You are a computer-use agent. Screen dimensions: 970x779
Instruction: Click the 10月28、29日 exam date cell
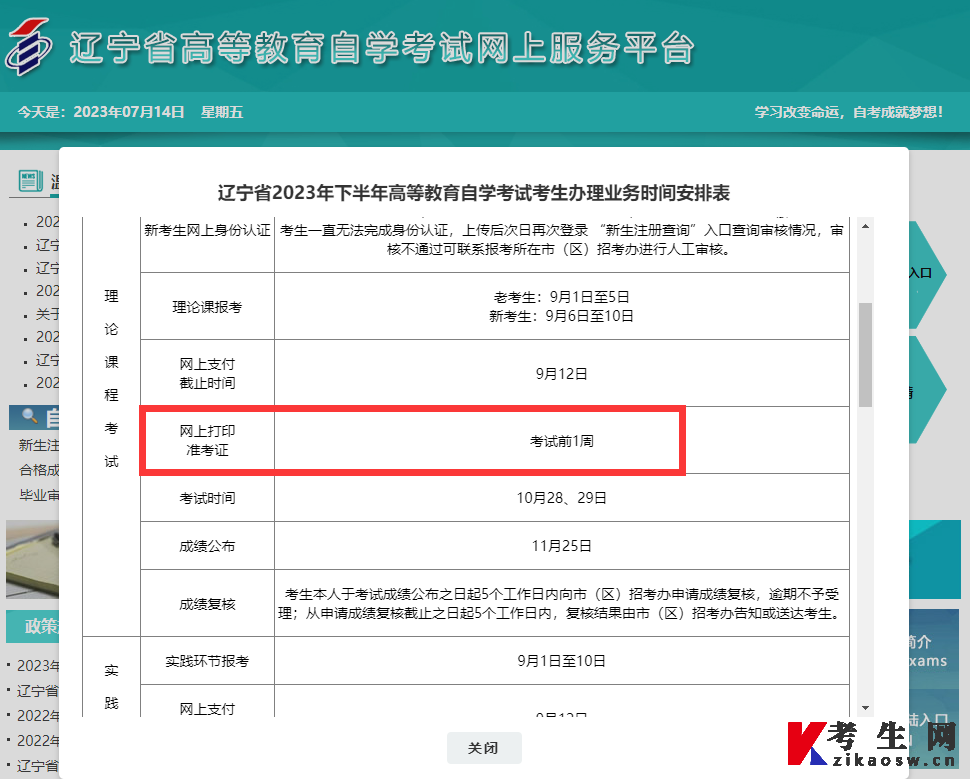(562, 497)
